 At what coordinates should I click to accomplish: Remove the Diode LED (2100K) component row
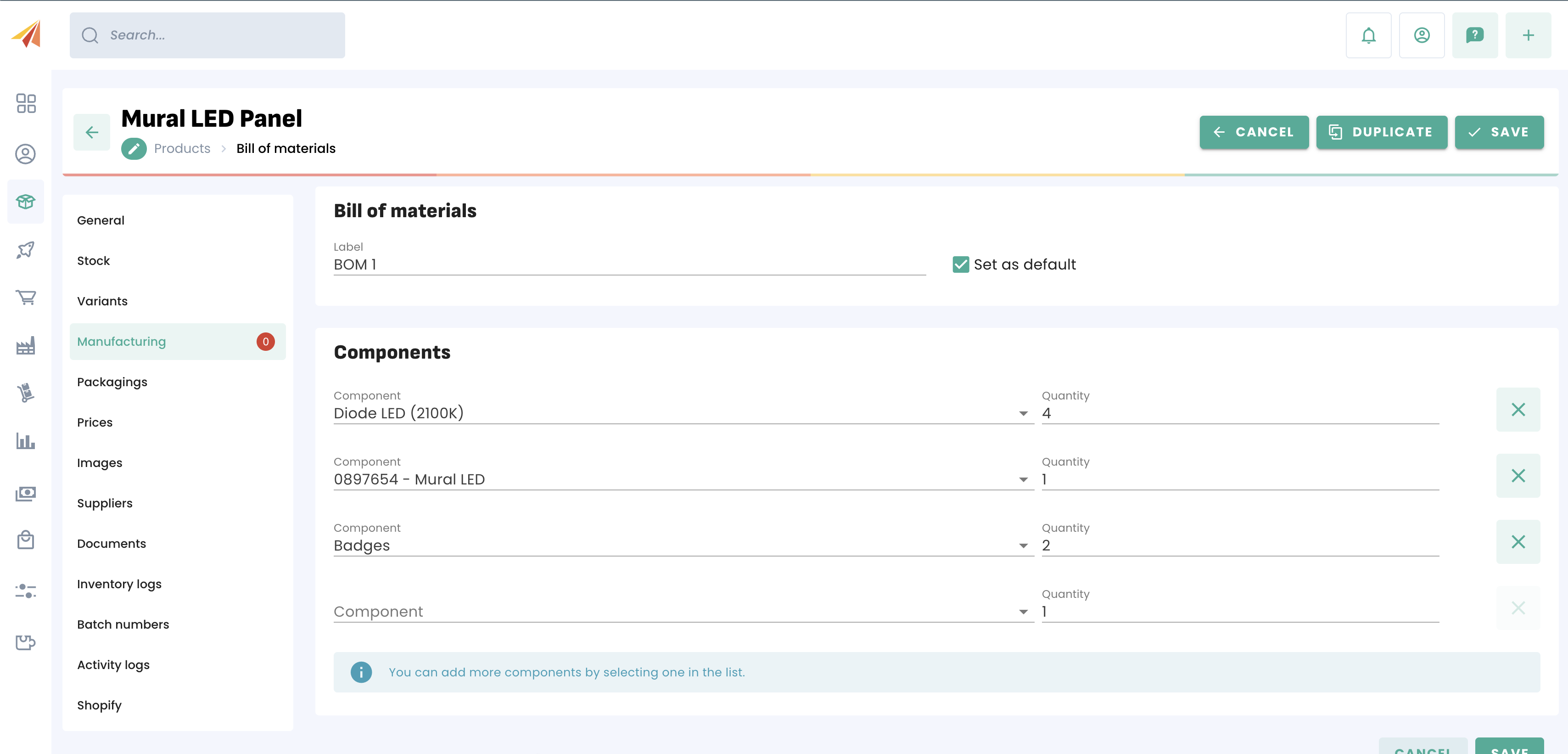pos(1518,409)
